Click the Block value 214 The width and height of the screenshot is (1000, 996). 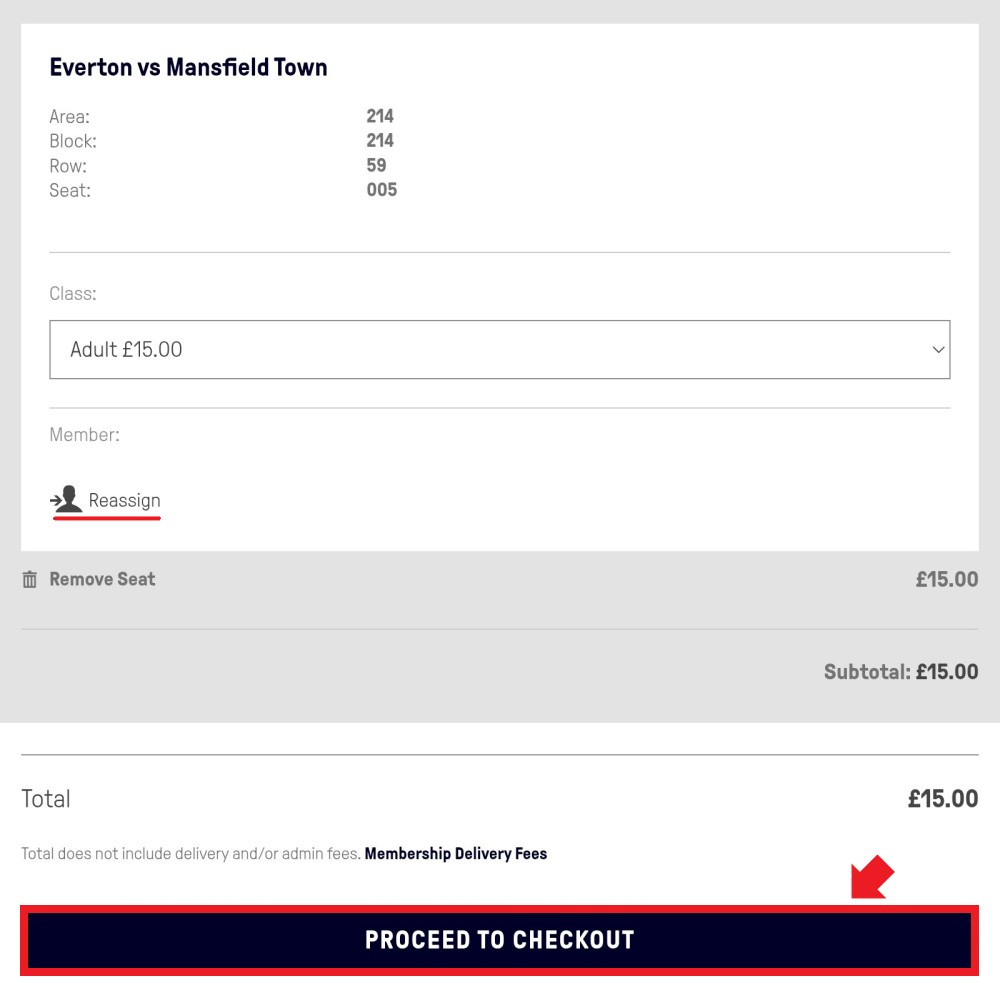point(380,140)
